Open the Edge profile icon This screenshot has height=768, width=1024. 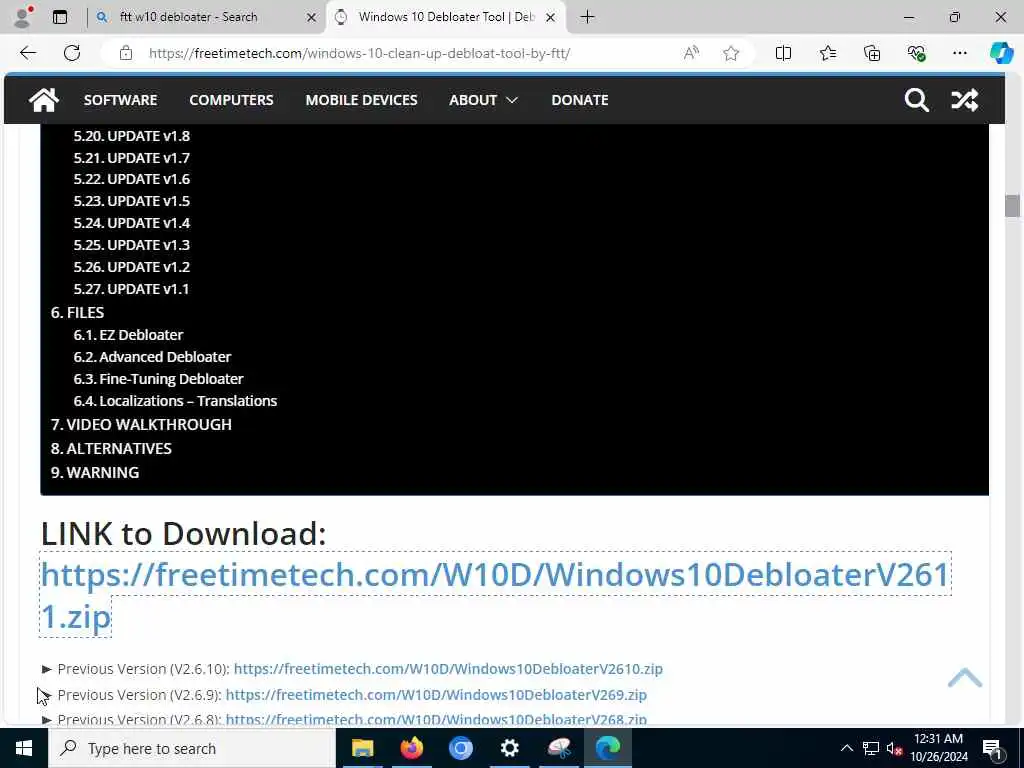click(x=23, y=17)
